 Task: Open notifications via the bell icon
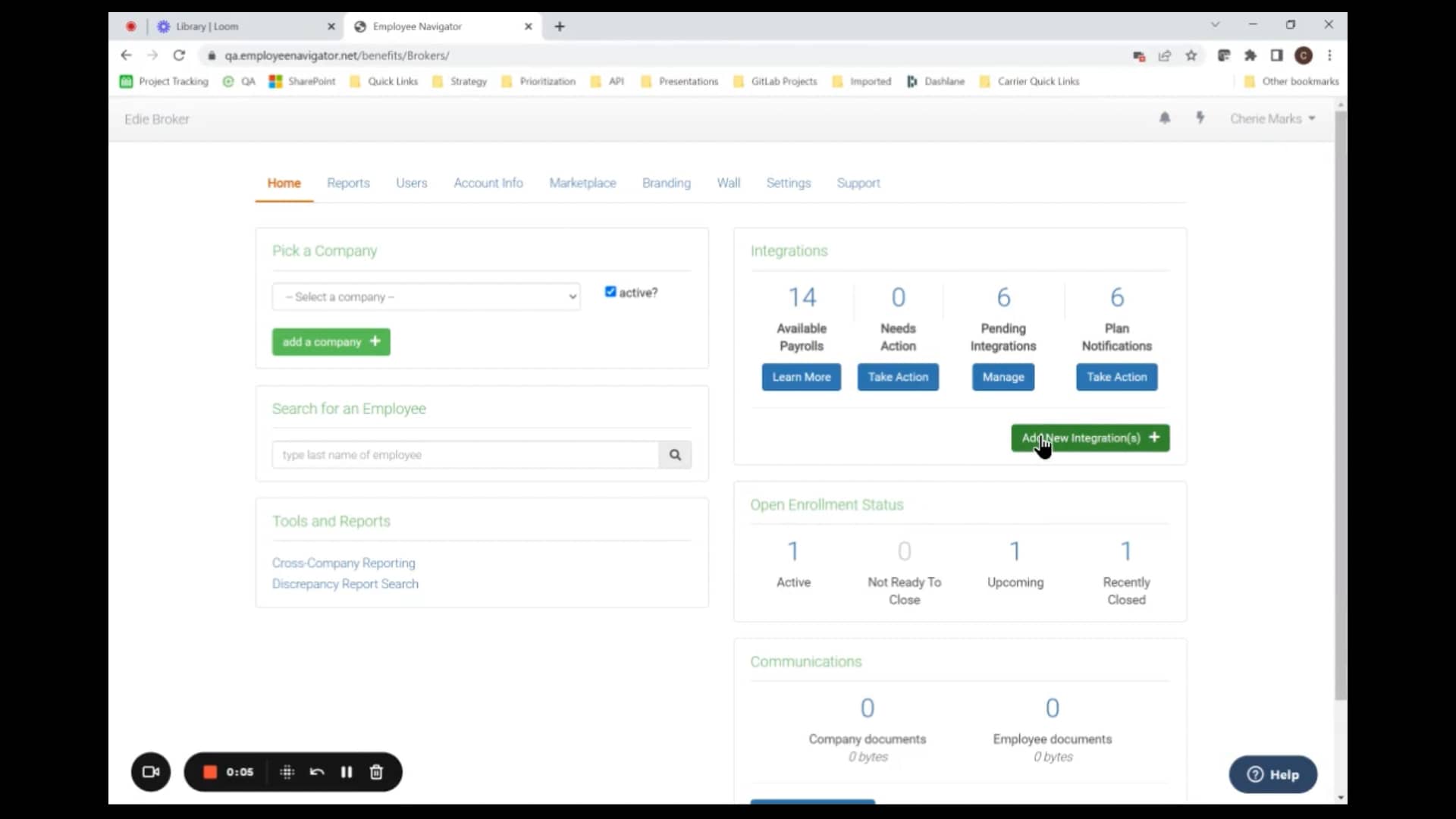pyautogui.click(x=1165, y=118)
